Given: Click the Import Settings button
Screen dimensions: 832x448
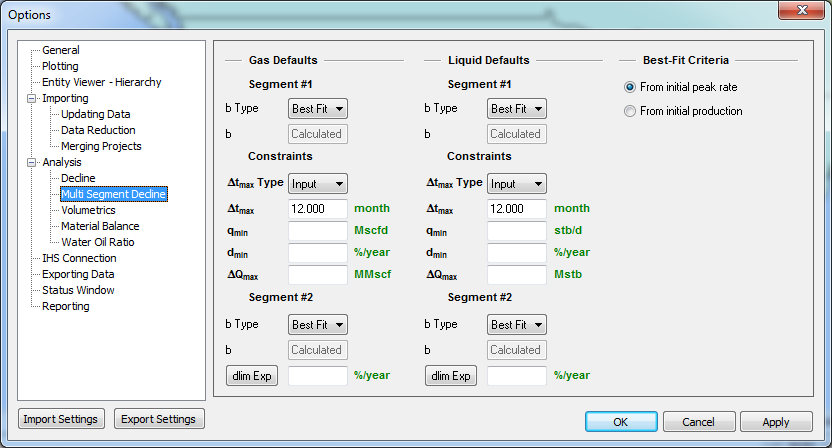Looking at the screenshot, I should pyautogui.click(x=61, y=419).
